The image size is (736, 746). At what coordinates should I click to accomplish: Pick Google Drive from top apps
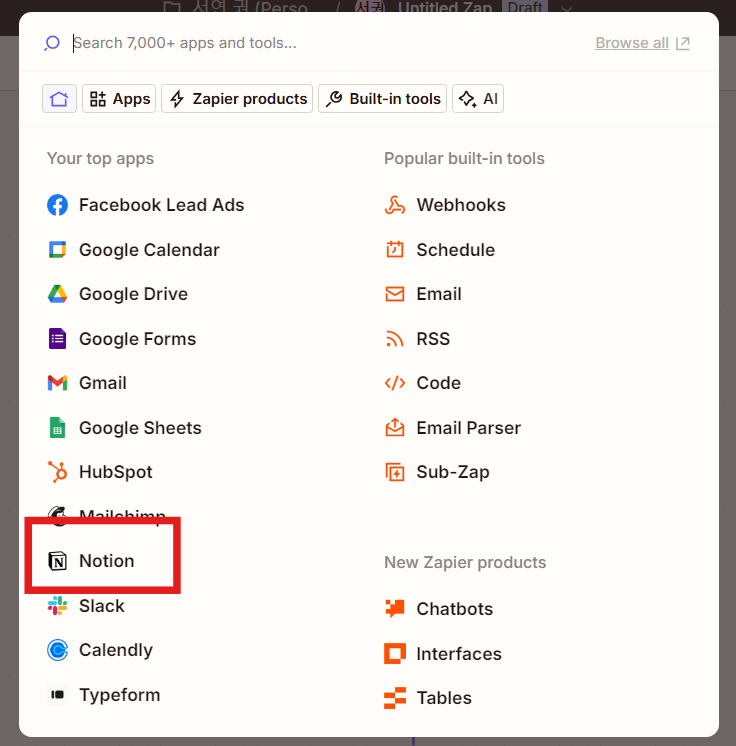point(133,294)
